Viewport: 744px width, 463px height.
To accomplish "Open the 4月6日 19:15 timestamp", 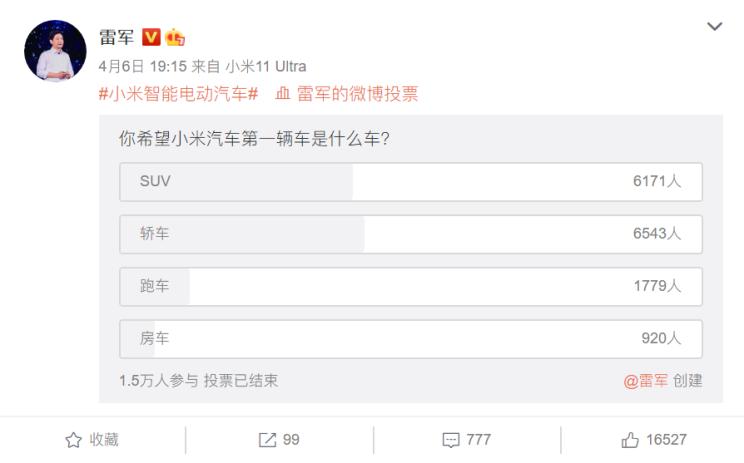I will coord(143,66).
